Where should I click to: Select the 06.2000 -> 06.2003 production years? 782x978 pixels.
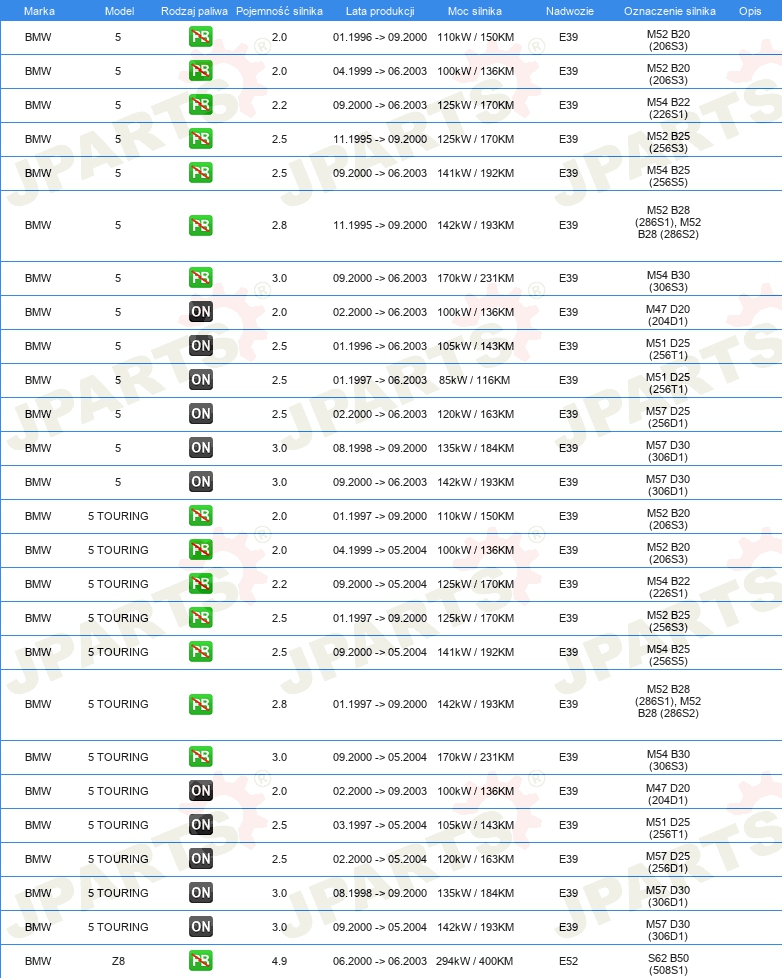(x=380, y=961)
